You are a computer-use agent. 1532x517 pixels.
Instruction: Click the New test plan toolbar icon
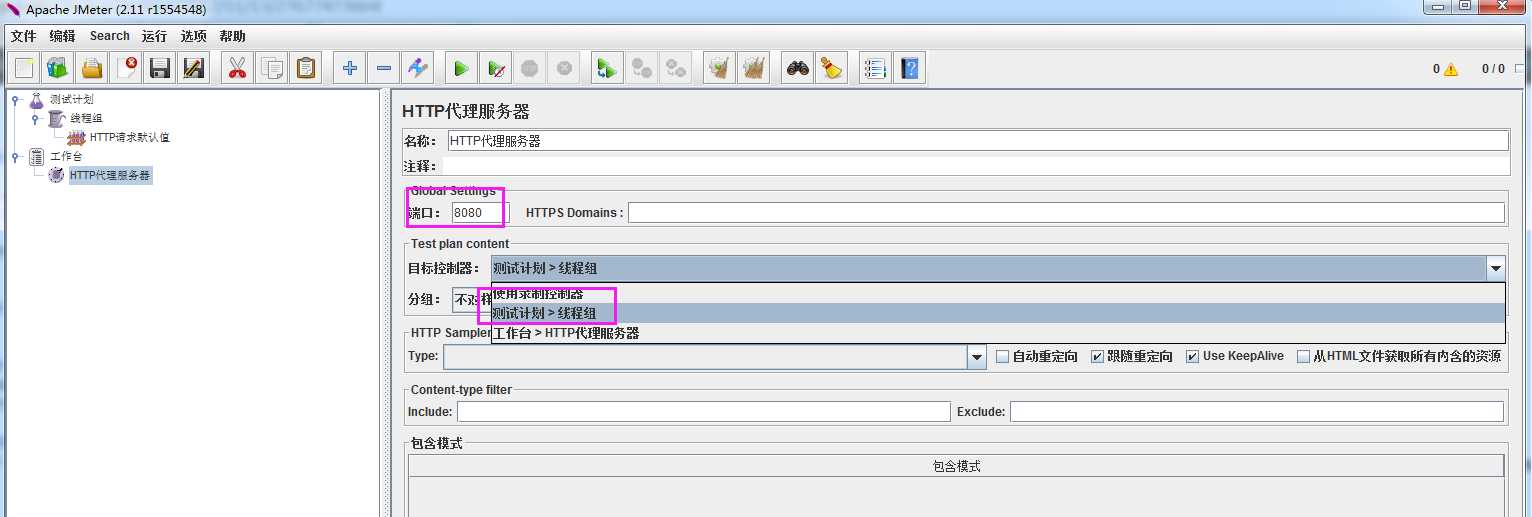pyautogui.click(x=24, y=68)
